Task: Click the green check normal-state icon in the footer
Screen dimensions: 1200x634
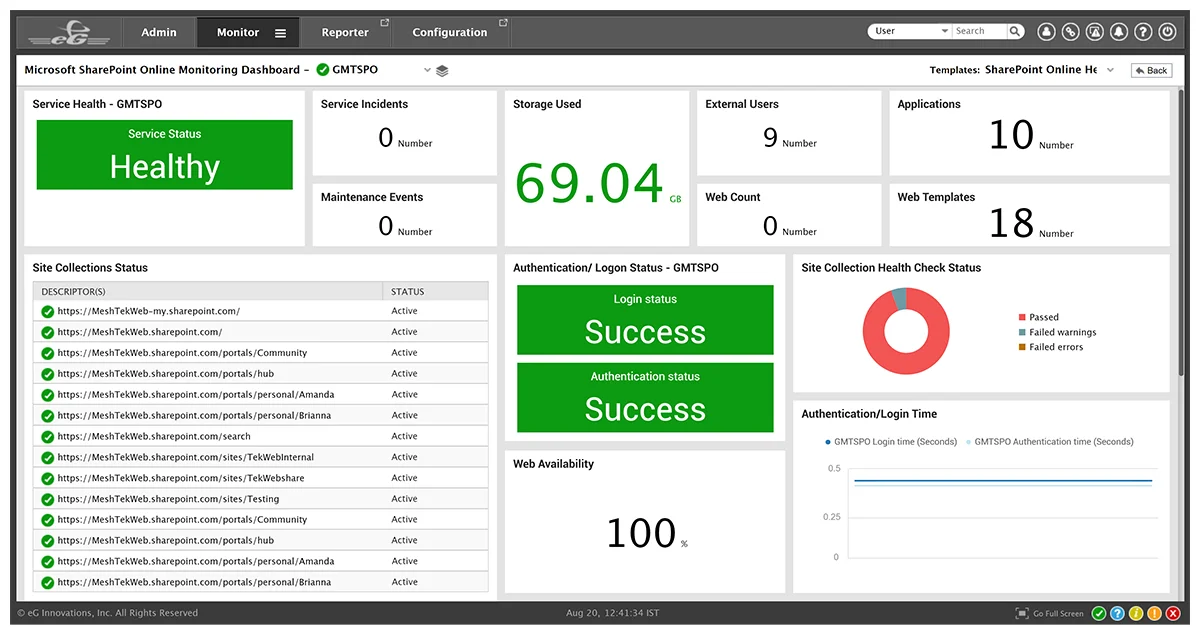Action: pos(1099,613)
